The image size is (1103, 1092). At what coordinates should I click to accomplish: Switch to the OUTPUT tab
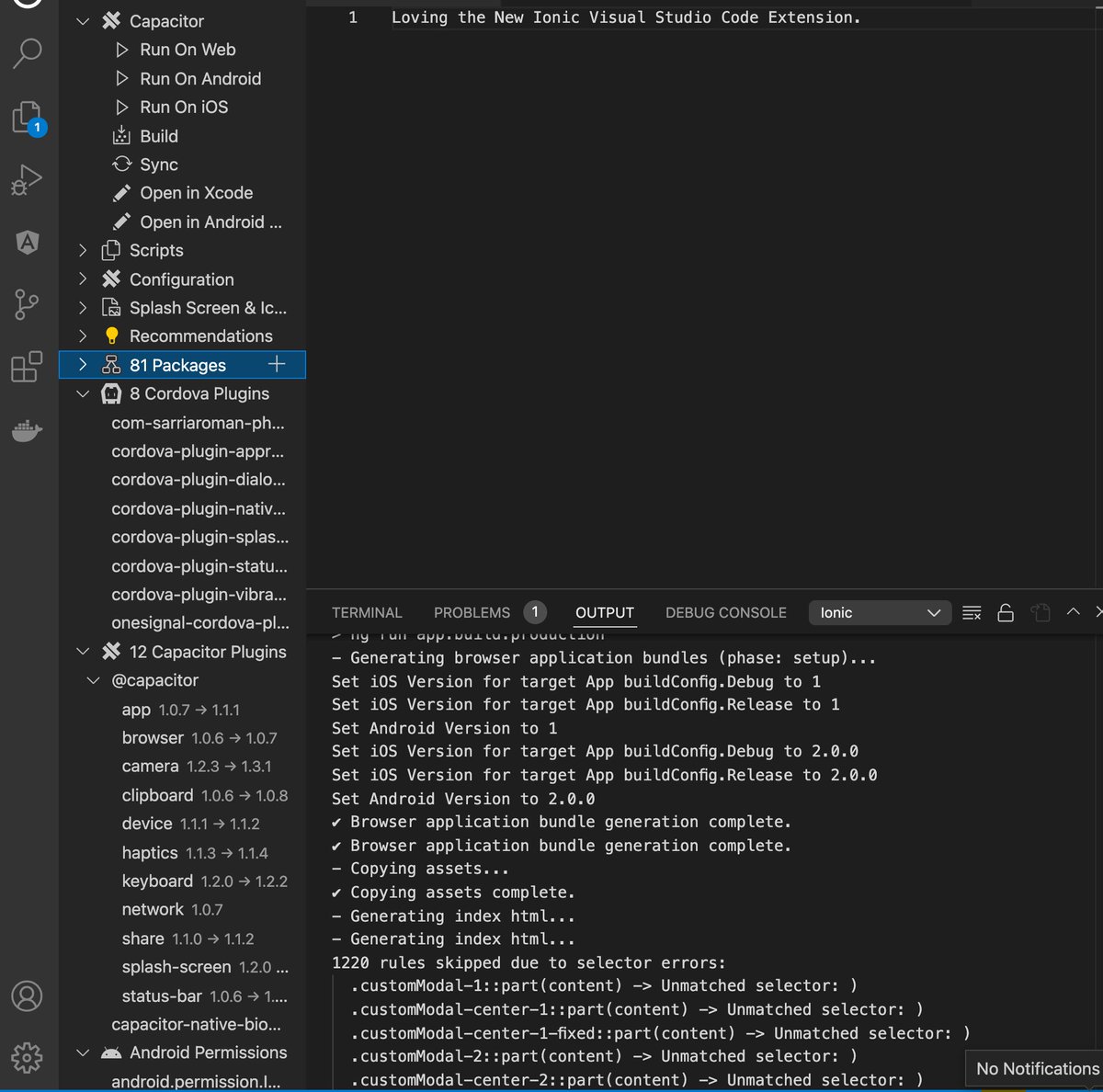pyautogui.click(x=605, y=613)
